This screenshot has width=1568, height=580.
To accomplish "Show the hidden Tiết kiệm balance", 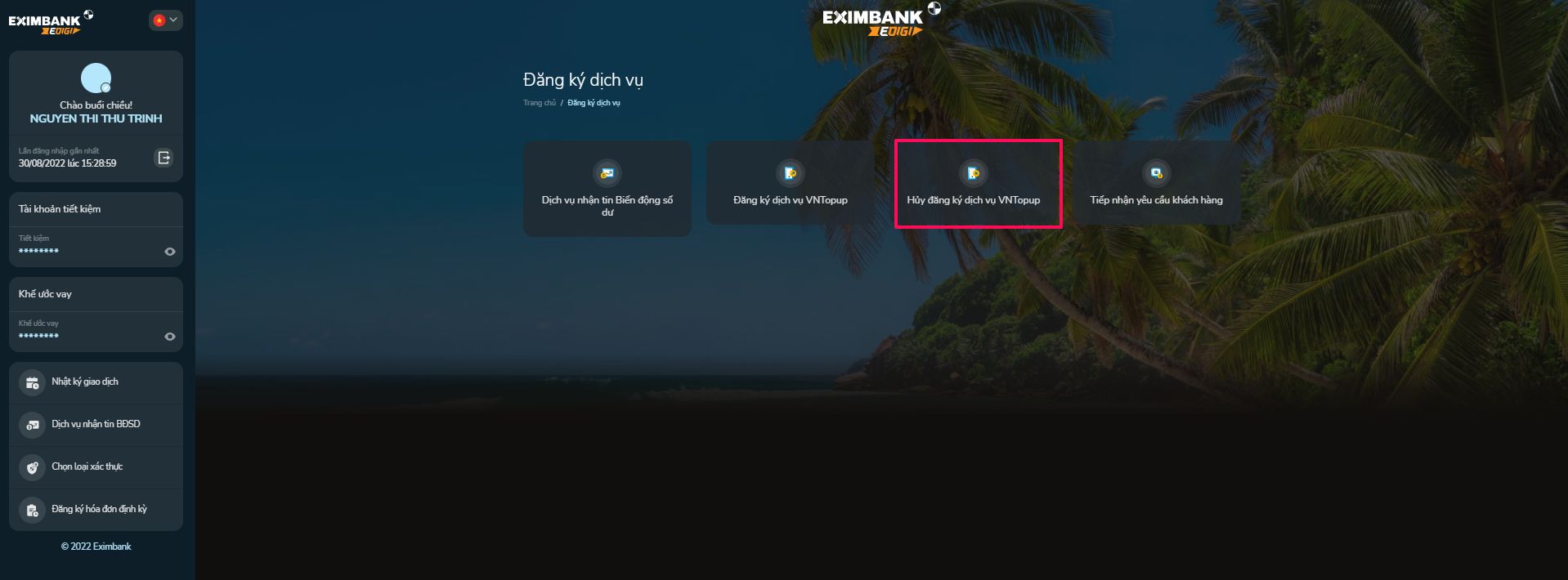I will [x=170, y=252].
